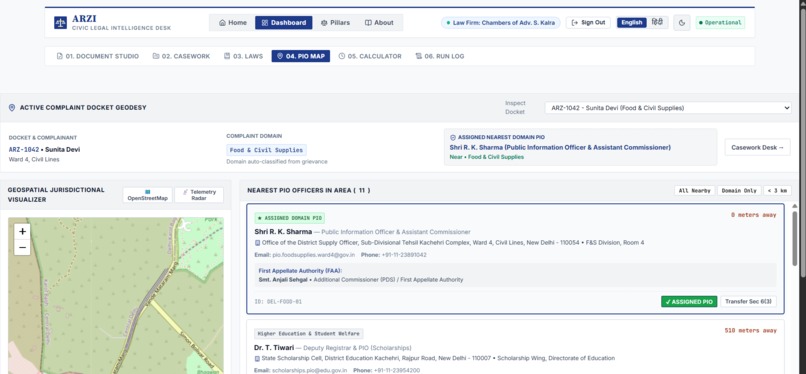The width and height of the screenshot is (806, 374).
Task: Click the Assigned Domain PIO badge
Action: [289, 218]
